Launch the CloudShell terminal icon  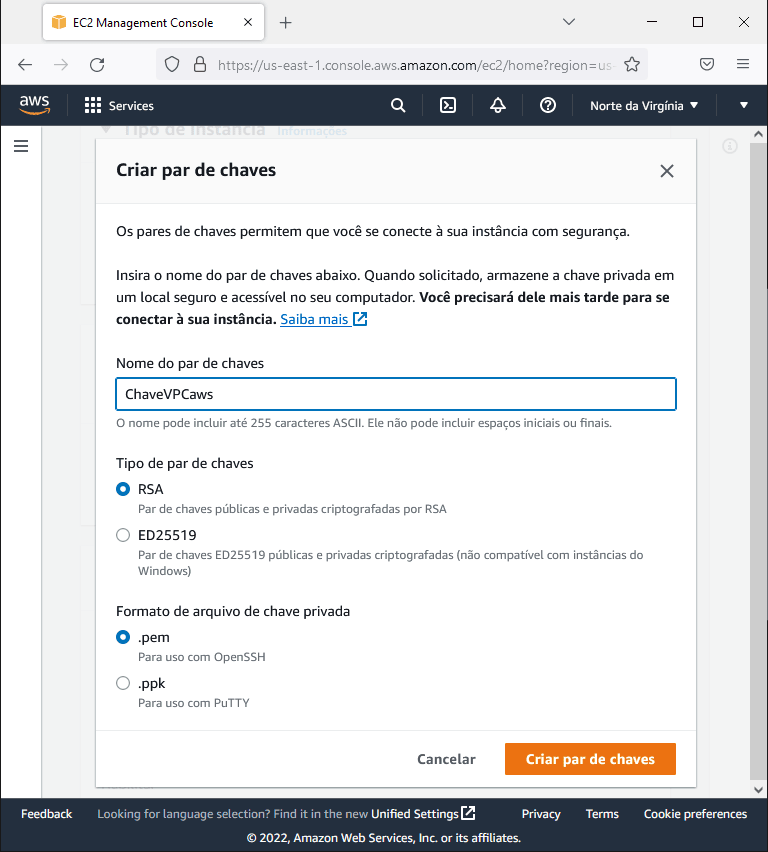tap(447, 105)
